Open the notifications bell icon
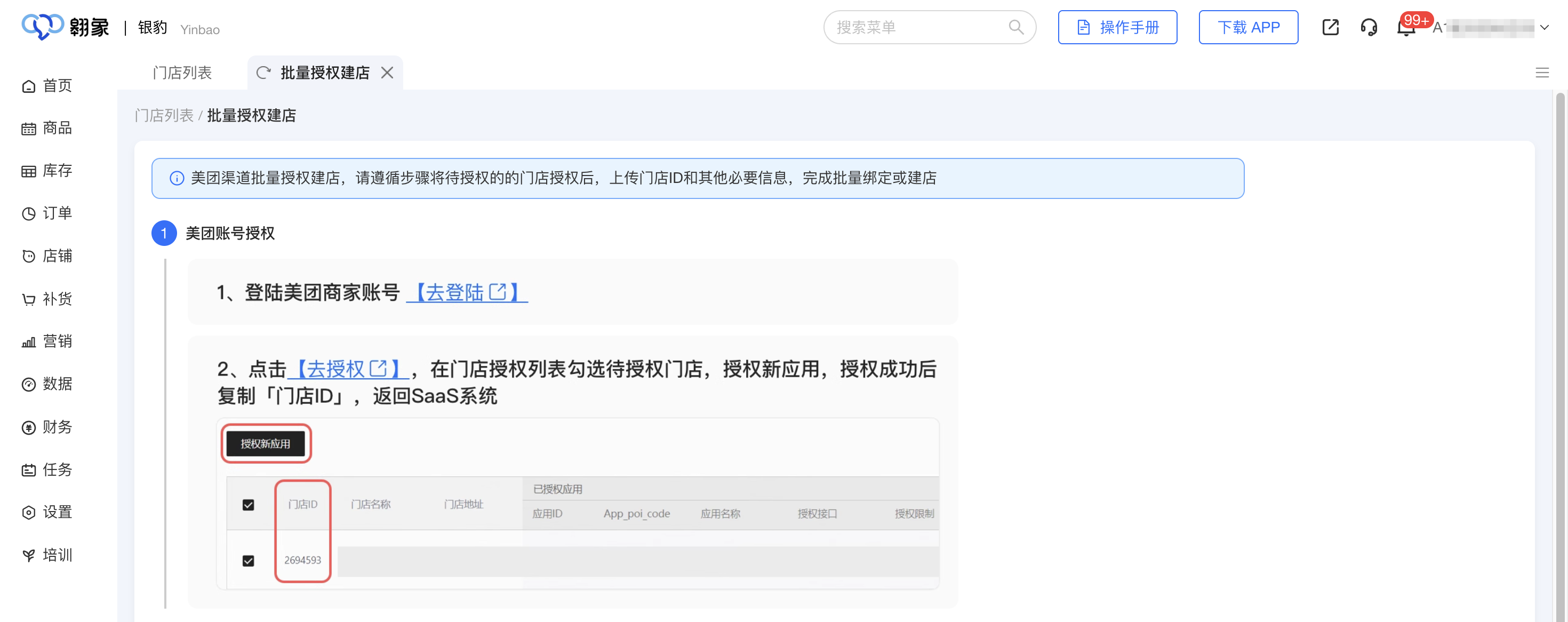This screenshot has width=1568, height=622. coord(1405,29)
